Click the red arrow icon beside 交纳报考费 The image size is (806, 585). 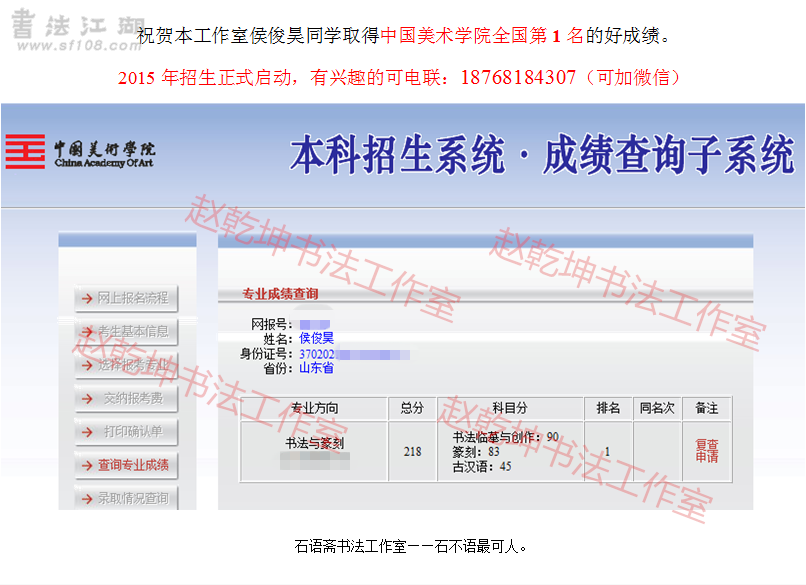click(x=87, y=398)
